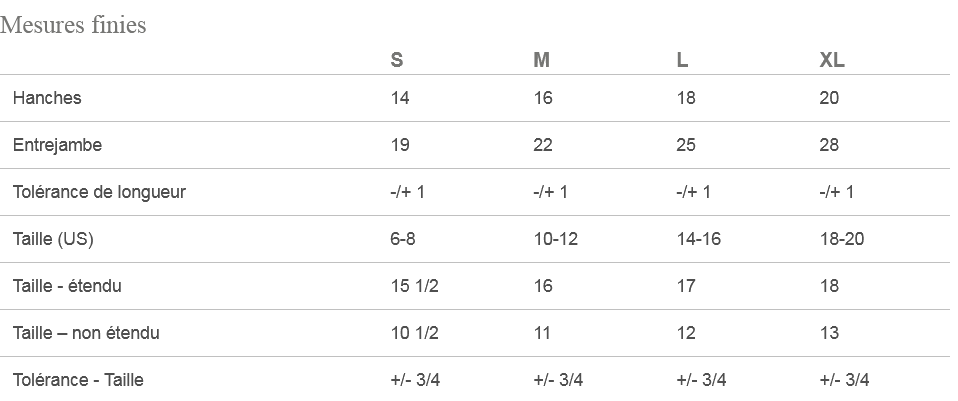Select the "Taille (US)" row label
Screen dimensions: 958x401
click(53, 239)
